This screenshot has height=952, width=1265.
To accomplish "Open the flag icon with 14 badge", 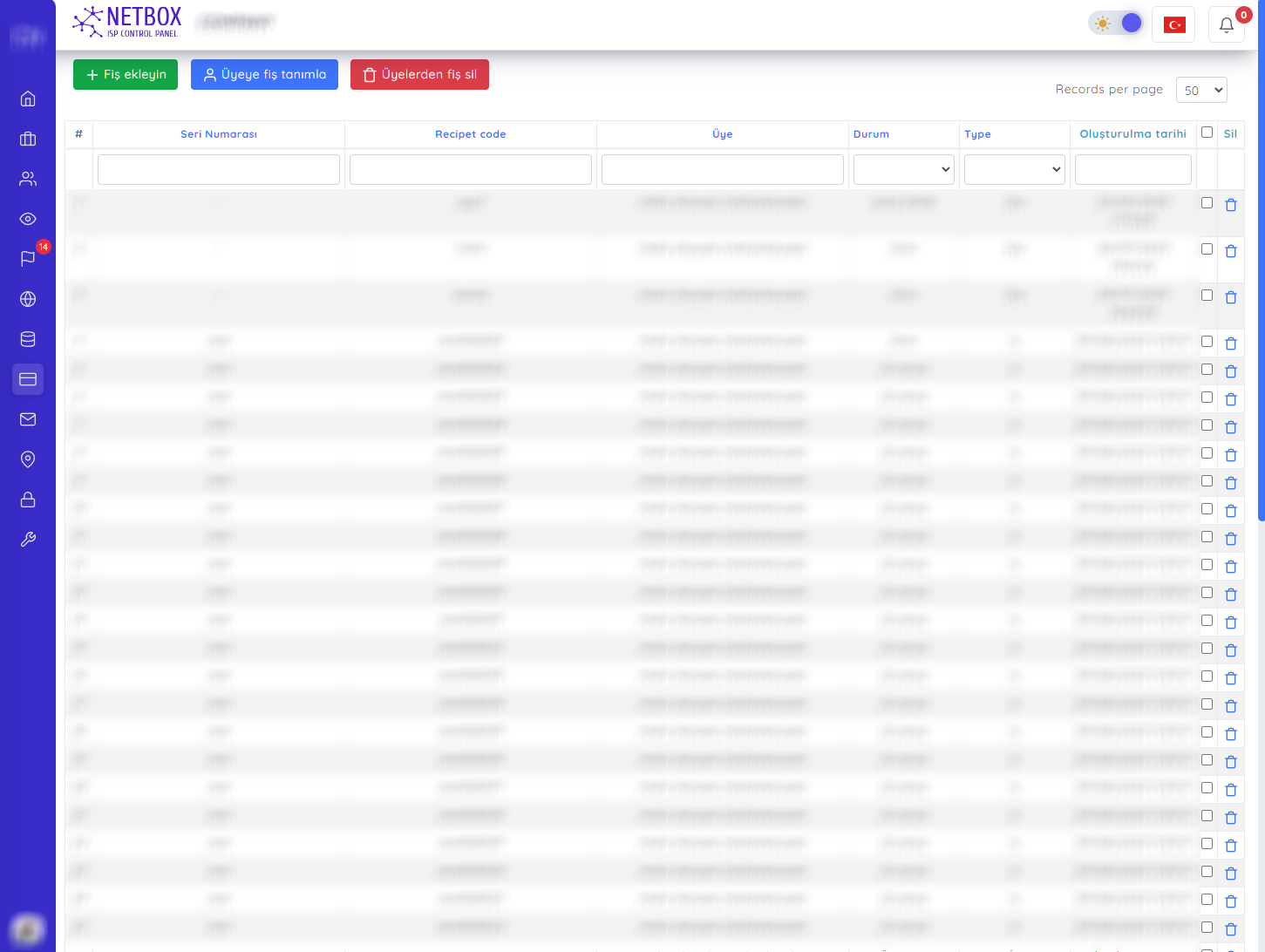I will 28,258.
